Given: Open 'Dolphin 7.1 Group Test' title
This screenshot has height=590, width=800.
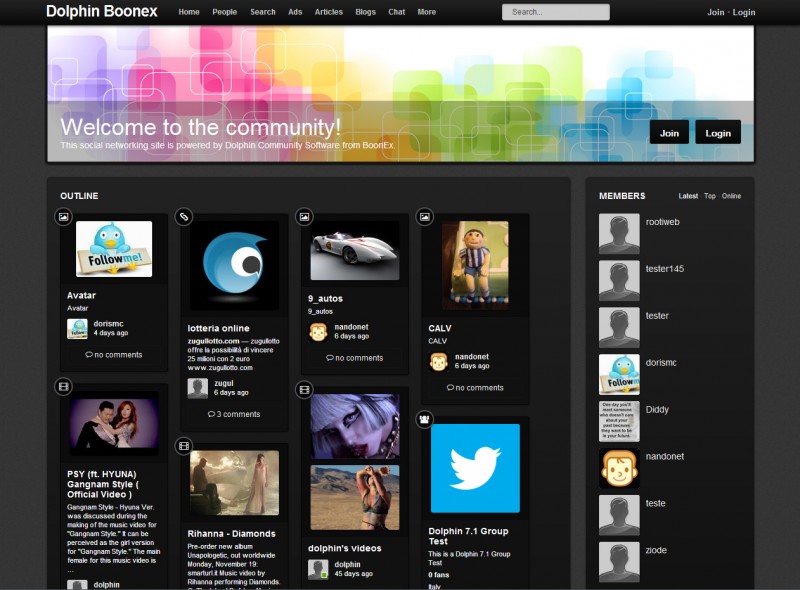Looking at the screenshot, I should tap(468, 536).
